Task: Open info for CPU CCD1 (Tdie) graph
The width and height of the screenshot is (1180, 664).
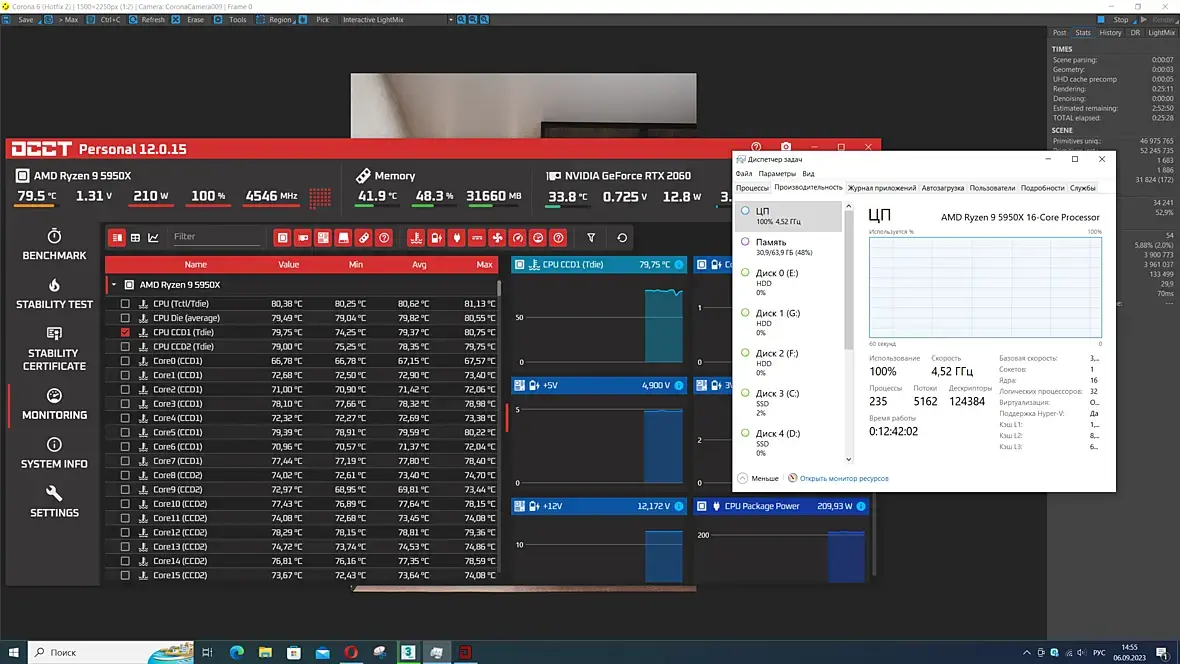Action: pyautogui.click(x=679, y=265)
